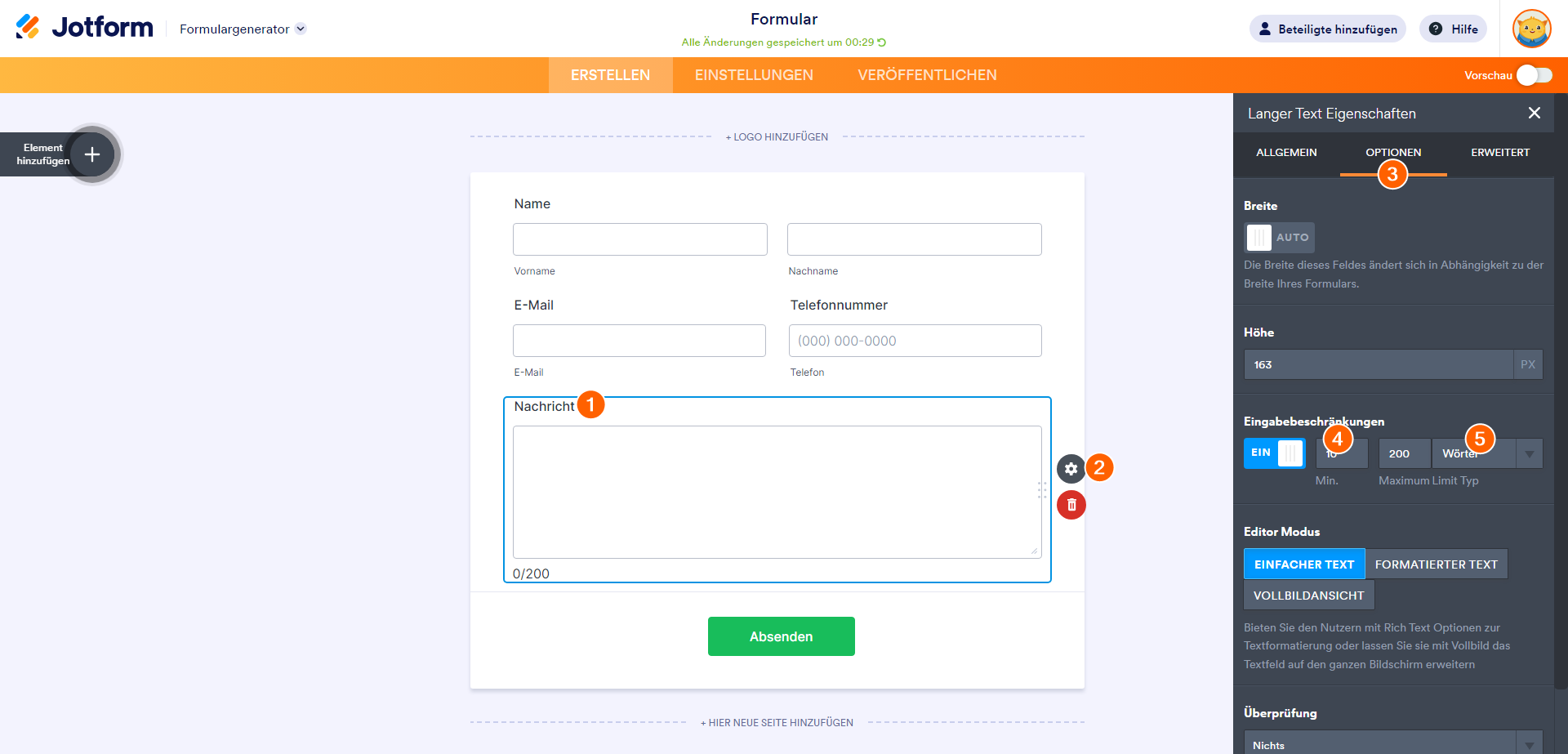
Task: Close the Langer Text Eigenschaften panel
Action: click(1534, 113)
